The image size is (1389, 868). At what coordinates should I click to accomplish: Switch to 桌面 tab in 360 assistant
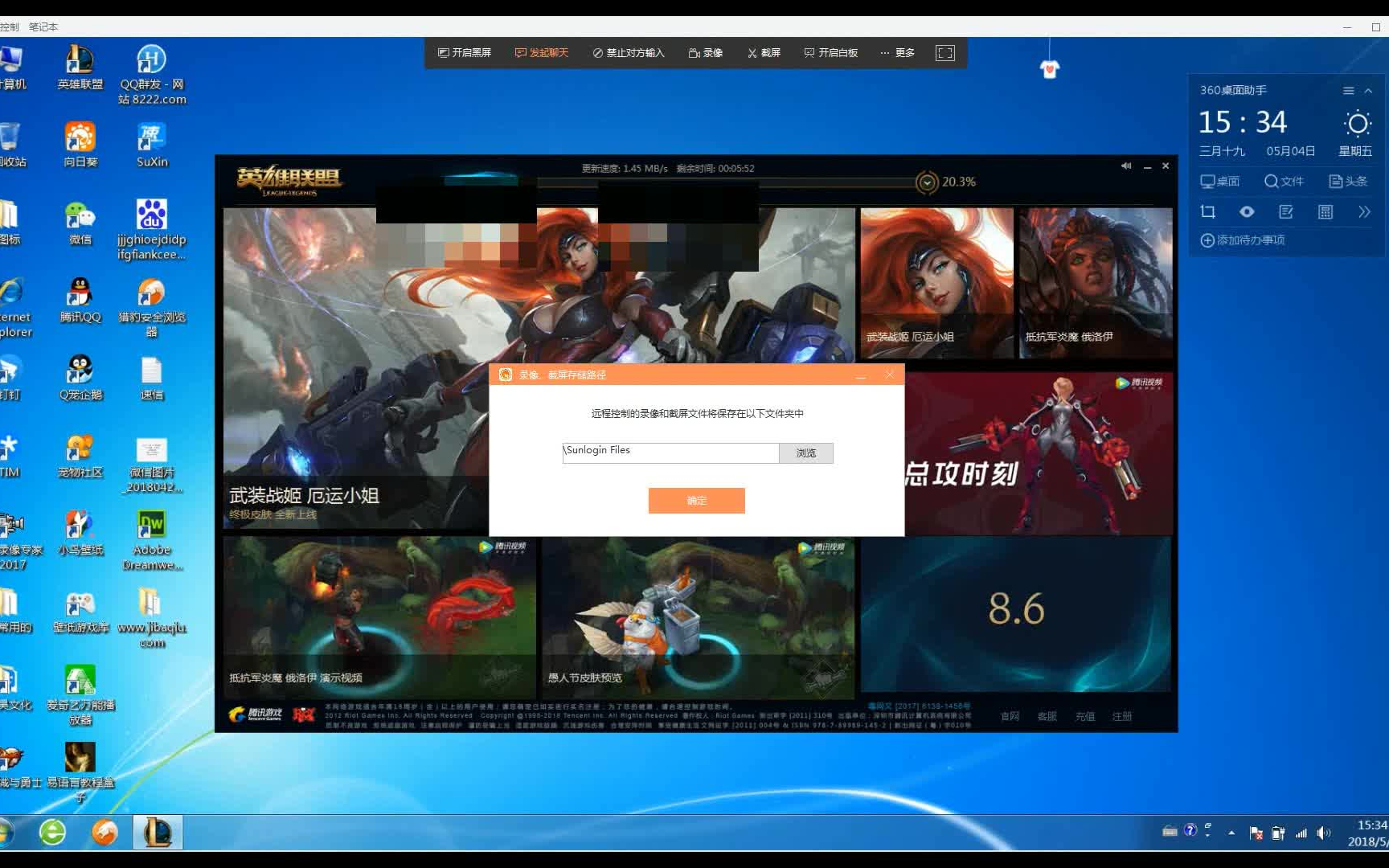(x=1220, y=182)
